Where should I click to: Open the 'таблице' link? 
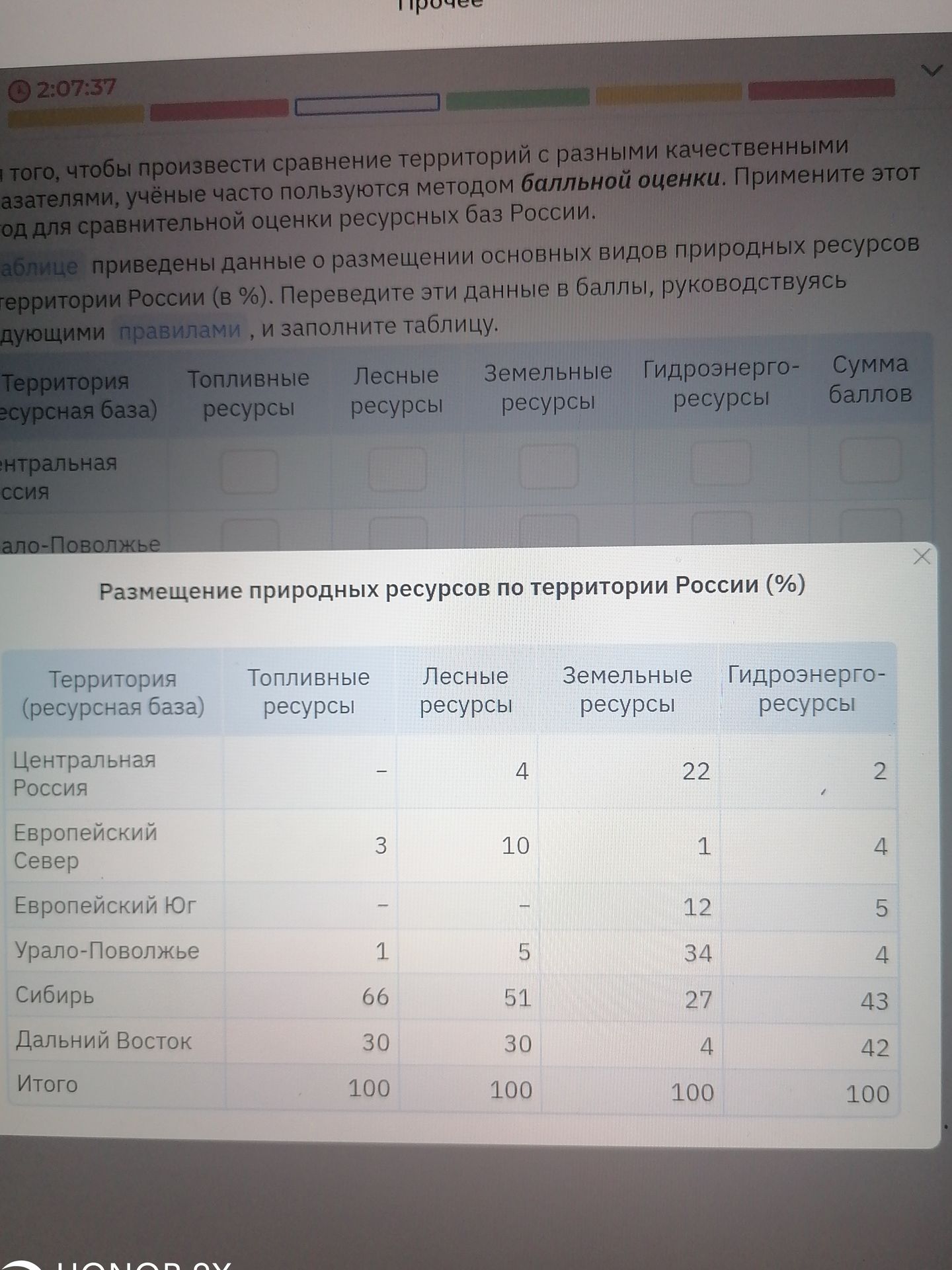39,266
